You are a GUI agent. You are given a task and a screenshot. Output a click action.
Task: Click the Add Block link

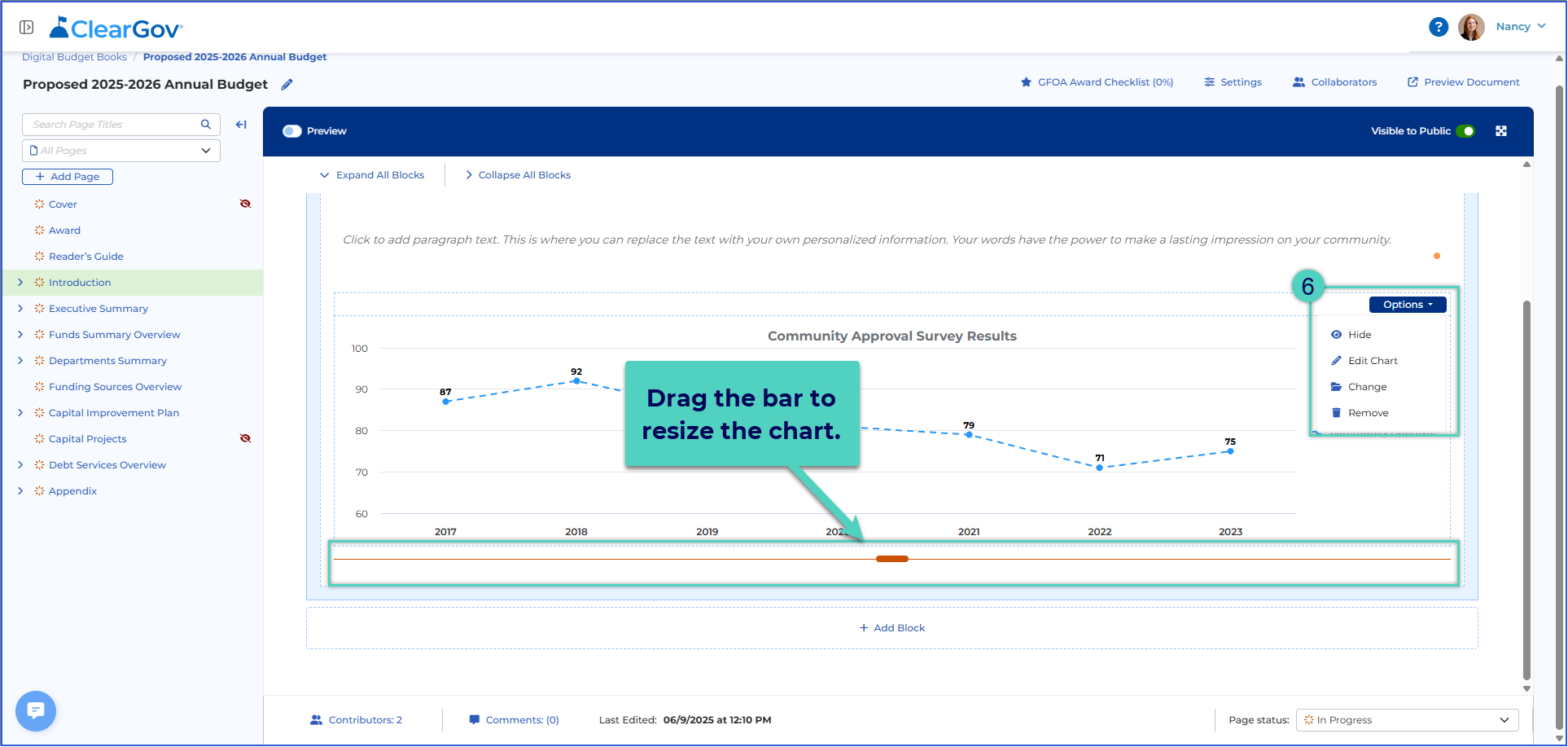click(x=892, y=628)
